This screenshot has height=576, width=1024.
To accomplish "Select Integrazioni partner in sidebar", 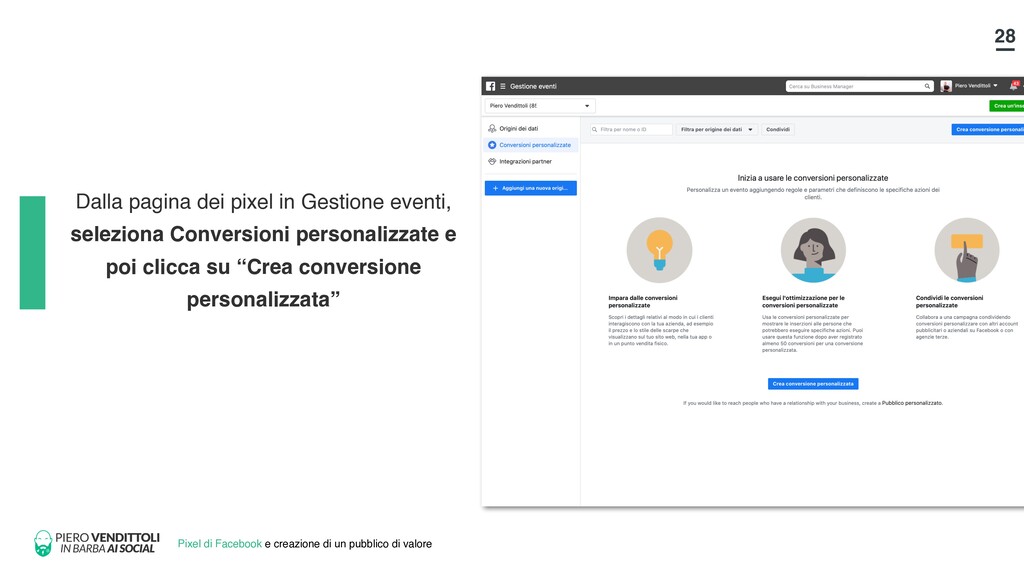I will [526, 161].
